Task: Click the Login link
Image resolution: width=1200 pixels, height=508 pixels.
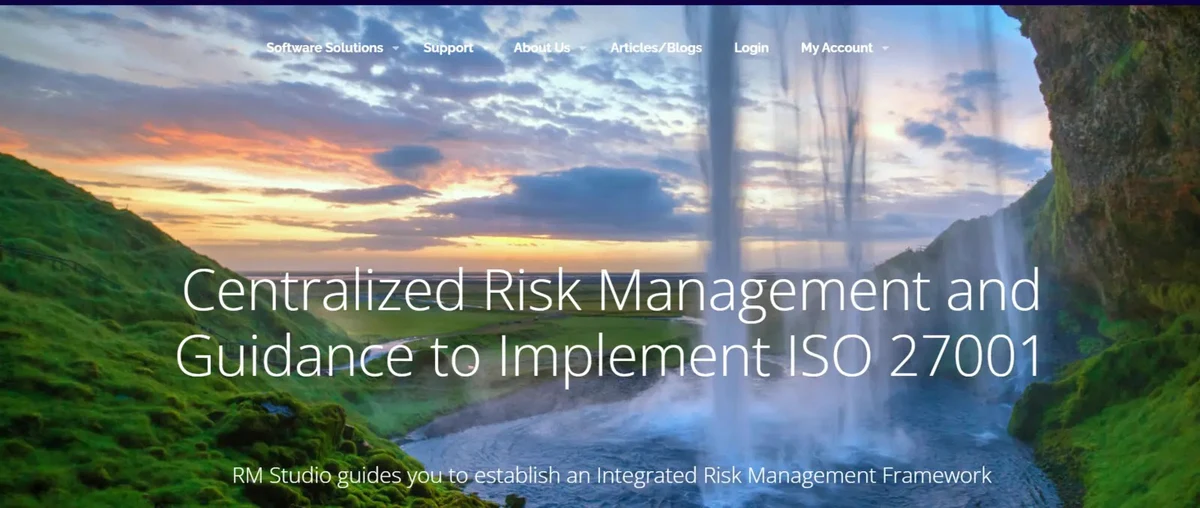Action: (751, 48)
